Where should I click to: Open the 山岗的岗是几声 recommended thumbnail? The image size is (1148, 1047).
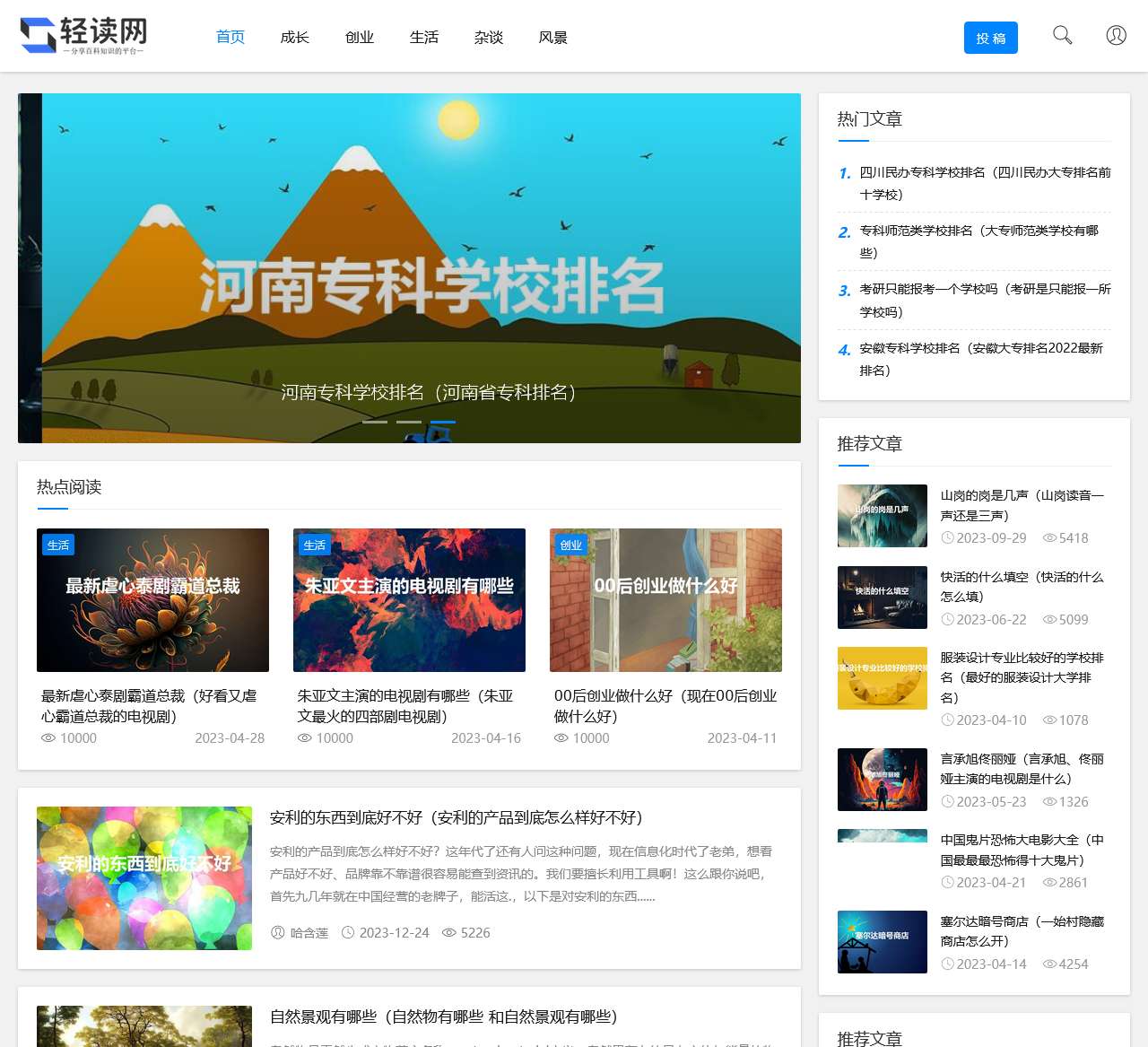click(883, 516)
